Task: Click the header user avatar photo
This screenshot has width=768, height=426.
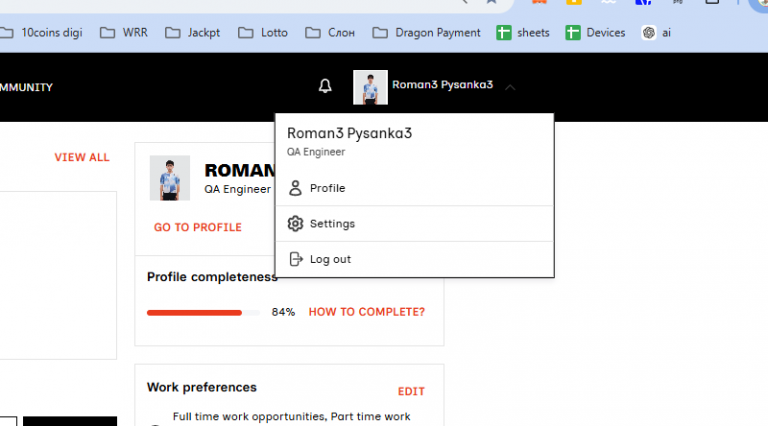Action: click(370, 87)
